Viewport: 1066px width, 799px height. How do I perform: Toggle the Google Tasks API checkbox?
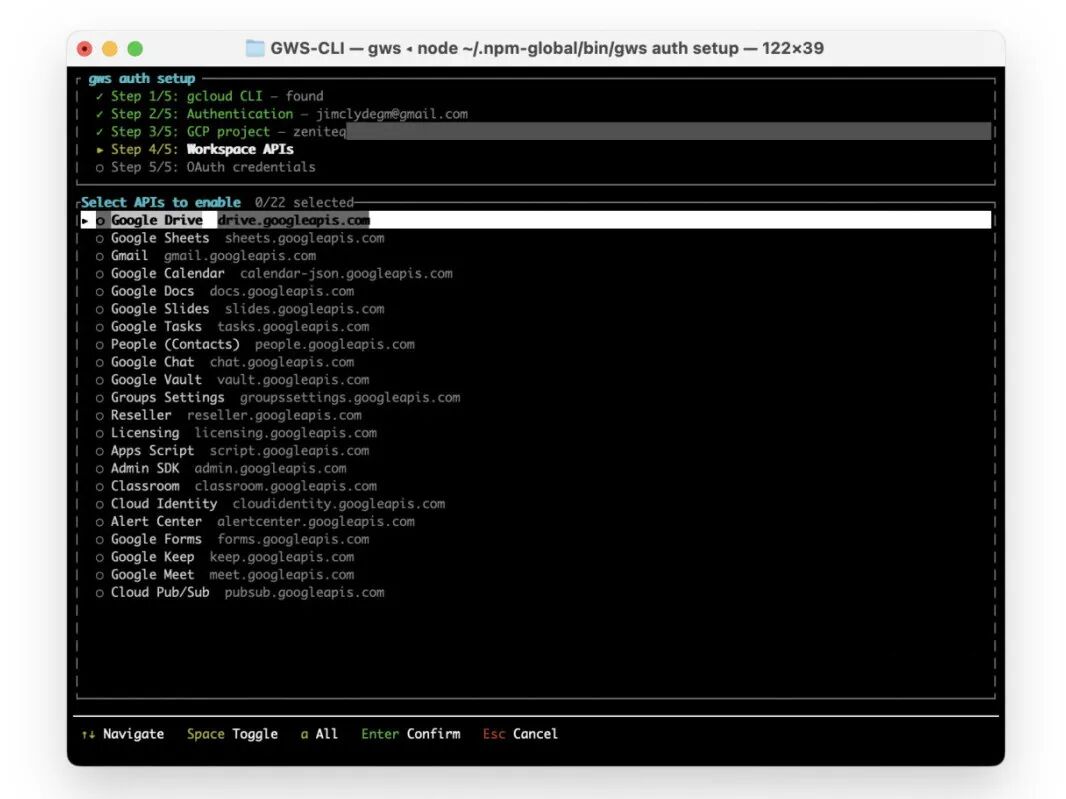click(x=100, y=327)
